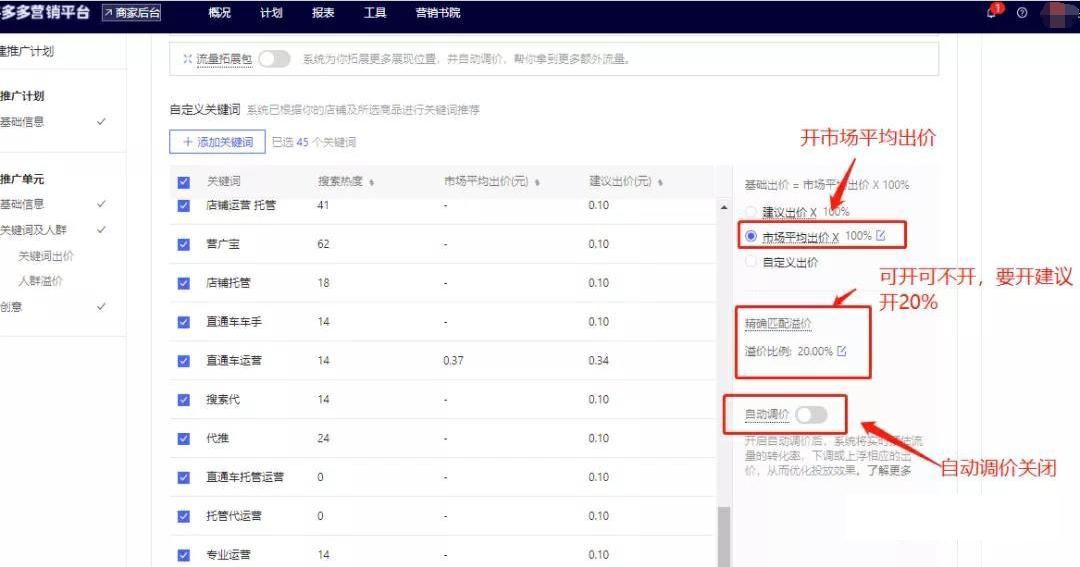1080x567 pixels.
Task: Uncheck the 直通车运营 keyword checkbox
Action: 183,360
